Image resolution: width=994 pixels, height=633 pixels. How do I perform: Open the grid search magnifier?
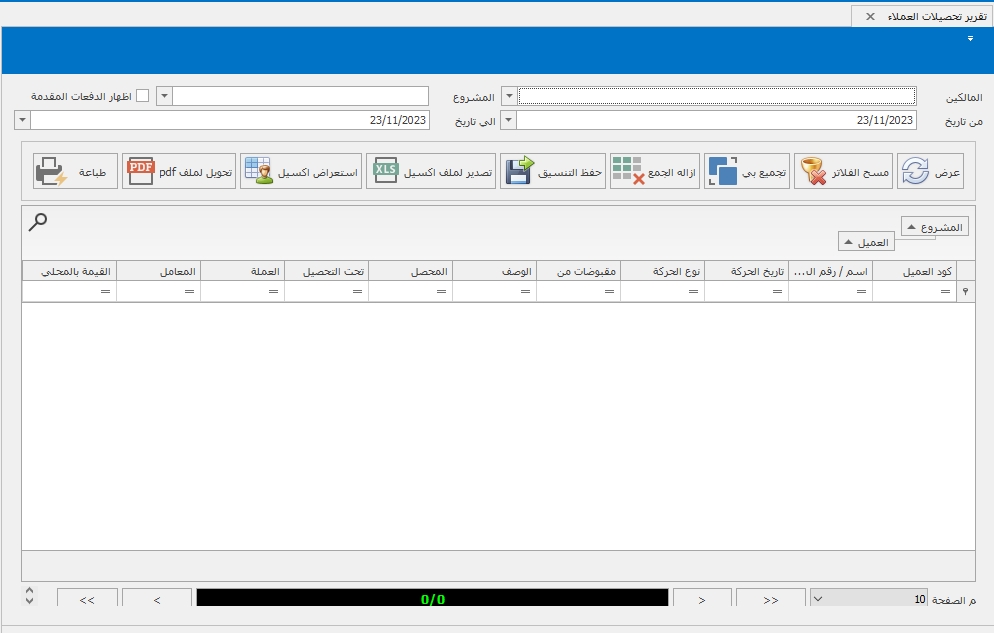[38, 222]
